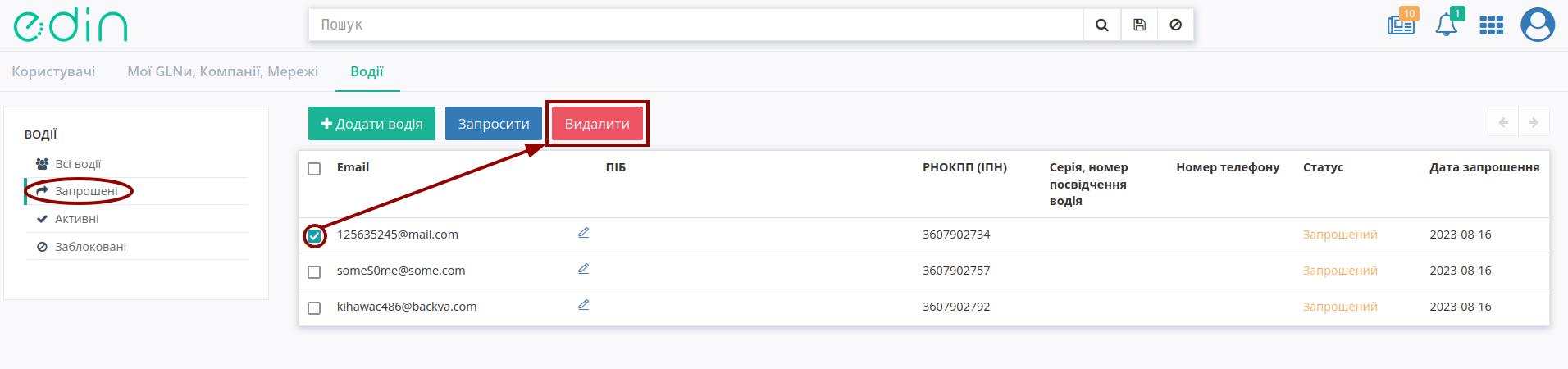Tick the select-all checkbox in header
The width and height of the screenshot is (1568, 369).
click(314, 169)
